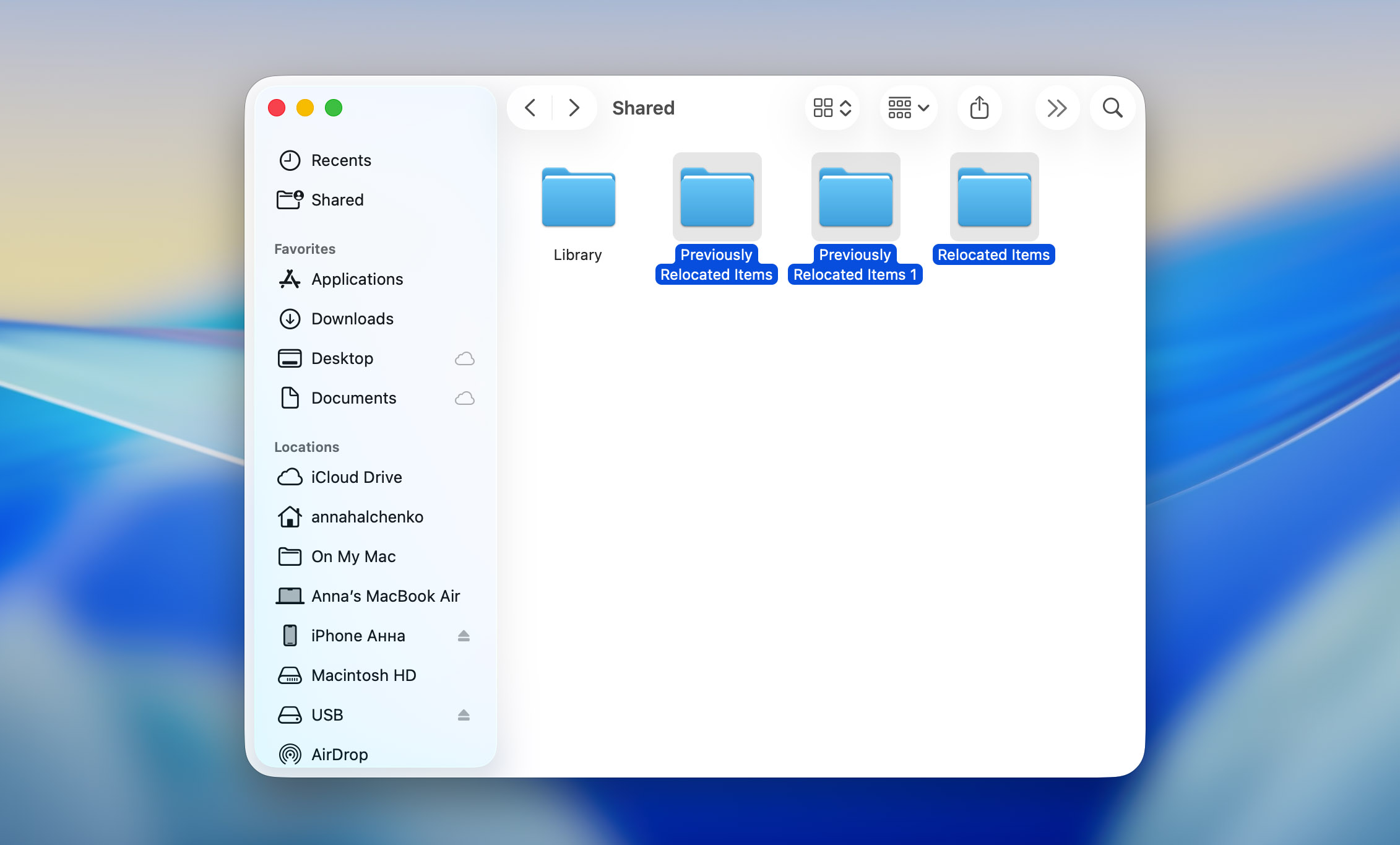1400x845 pixels.
Task: Select Recents in the sidebar
Action: click(x=340, y=160)
